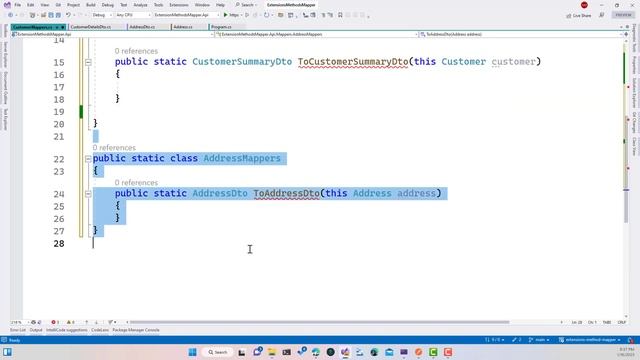Open the IntelliCode suggestions tab
The image size is (640, 360).
pyautogui.click(x=67, y=330)
